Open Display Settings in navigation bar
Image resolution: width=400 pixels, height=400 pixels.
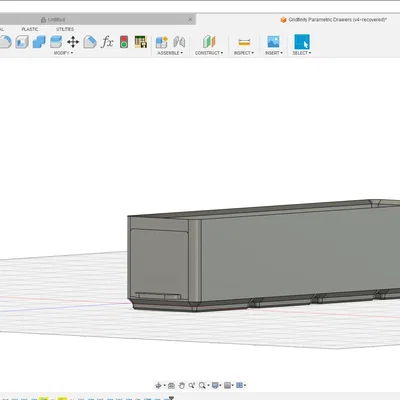(x=215, y=385)
